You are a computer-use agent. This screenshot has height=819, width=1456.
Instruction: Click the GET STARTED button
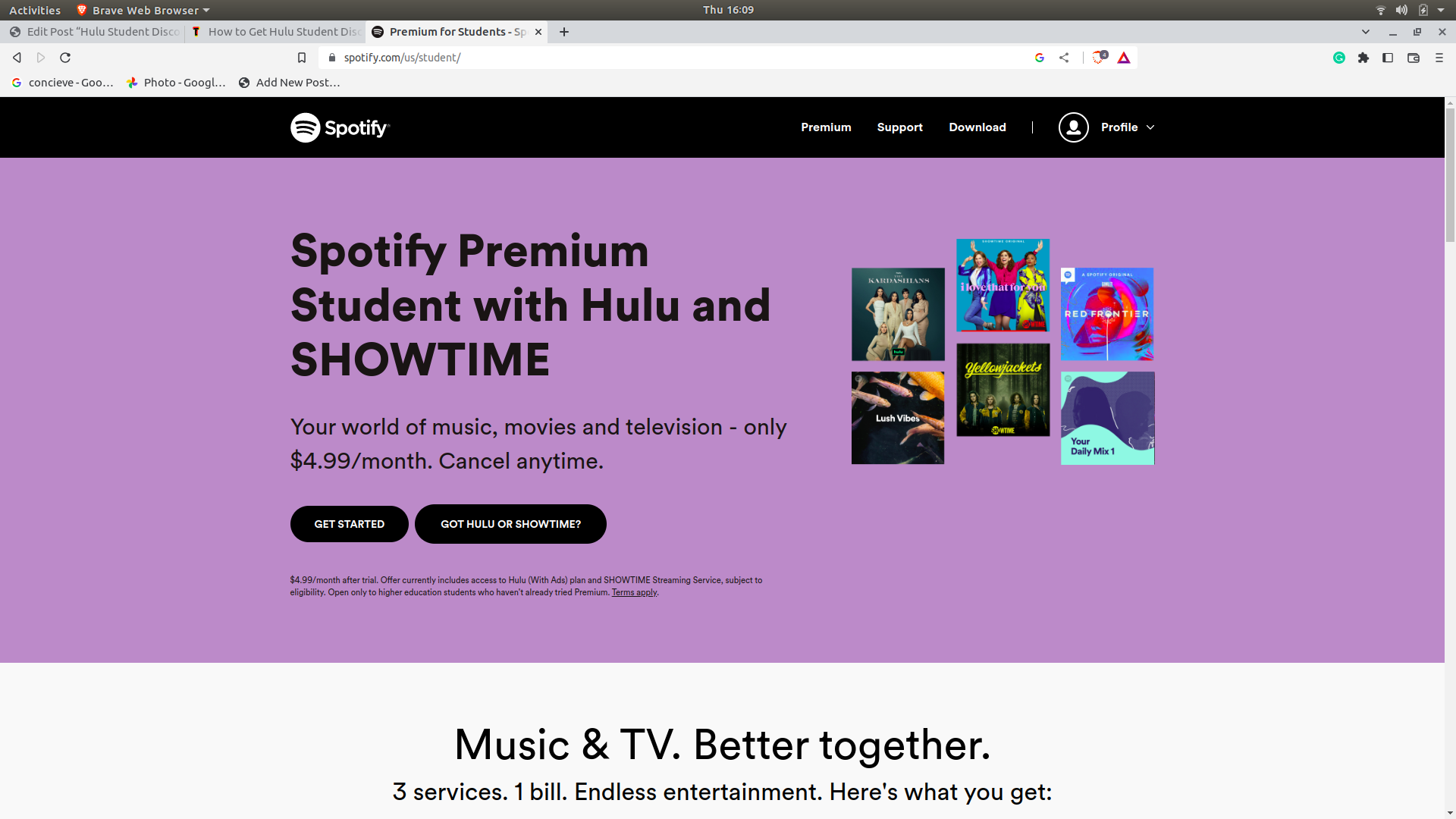[x=349, y=524]
